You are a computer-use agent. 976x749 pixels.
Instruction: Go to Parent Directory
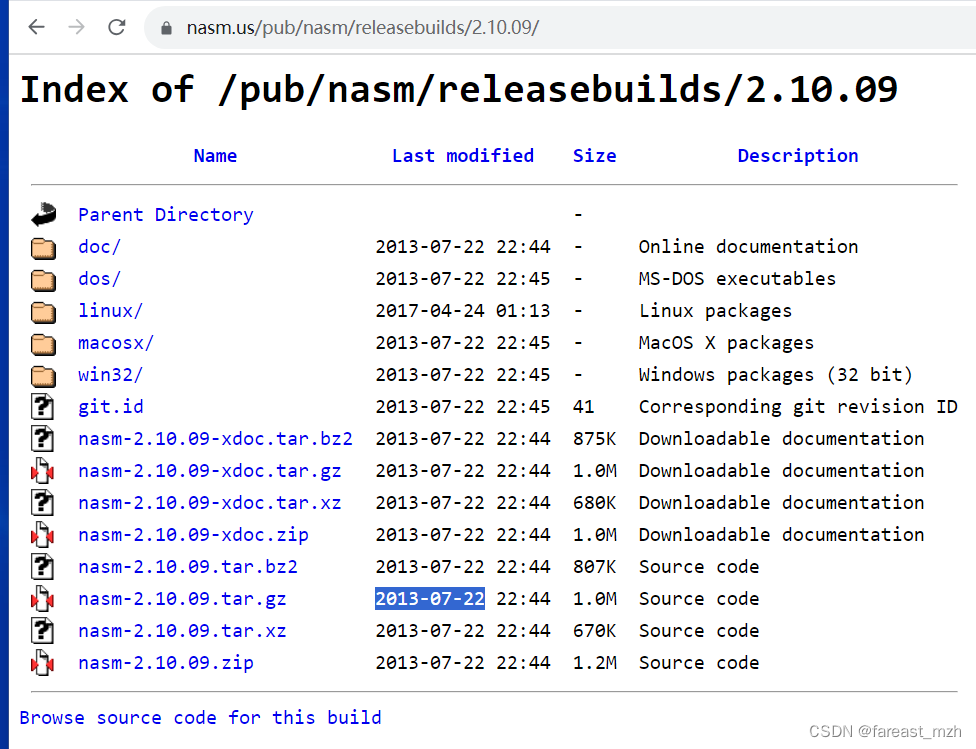165,214
